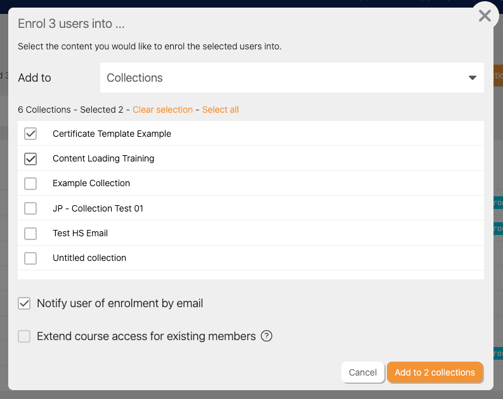Uncheck Certificate Template Example checkbox

[x=30, y=134]
